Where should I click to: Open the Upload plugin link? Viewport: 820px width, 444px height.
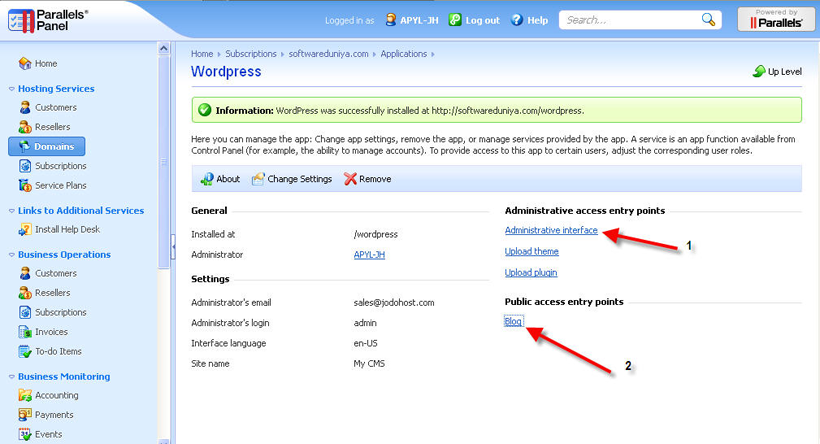pyautogui.click(x=531, y=272)
